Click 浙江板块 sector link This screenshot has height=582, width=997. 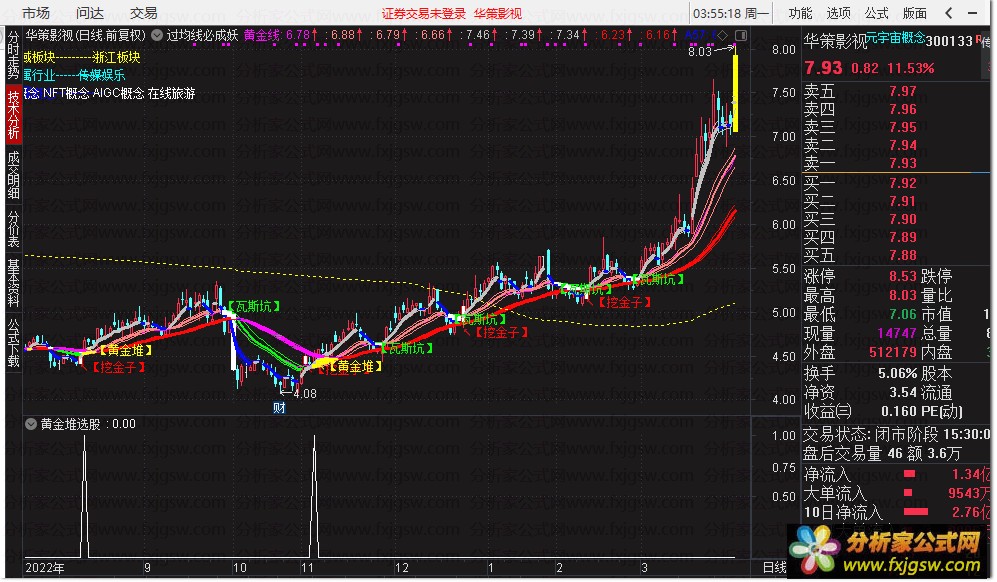pyautogui.click(x=116, y=57)
